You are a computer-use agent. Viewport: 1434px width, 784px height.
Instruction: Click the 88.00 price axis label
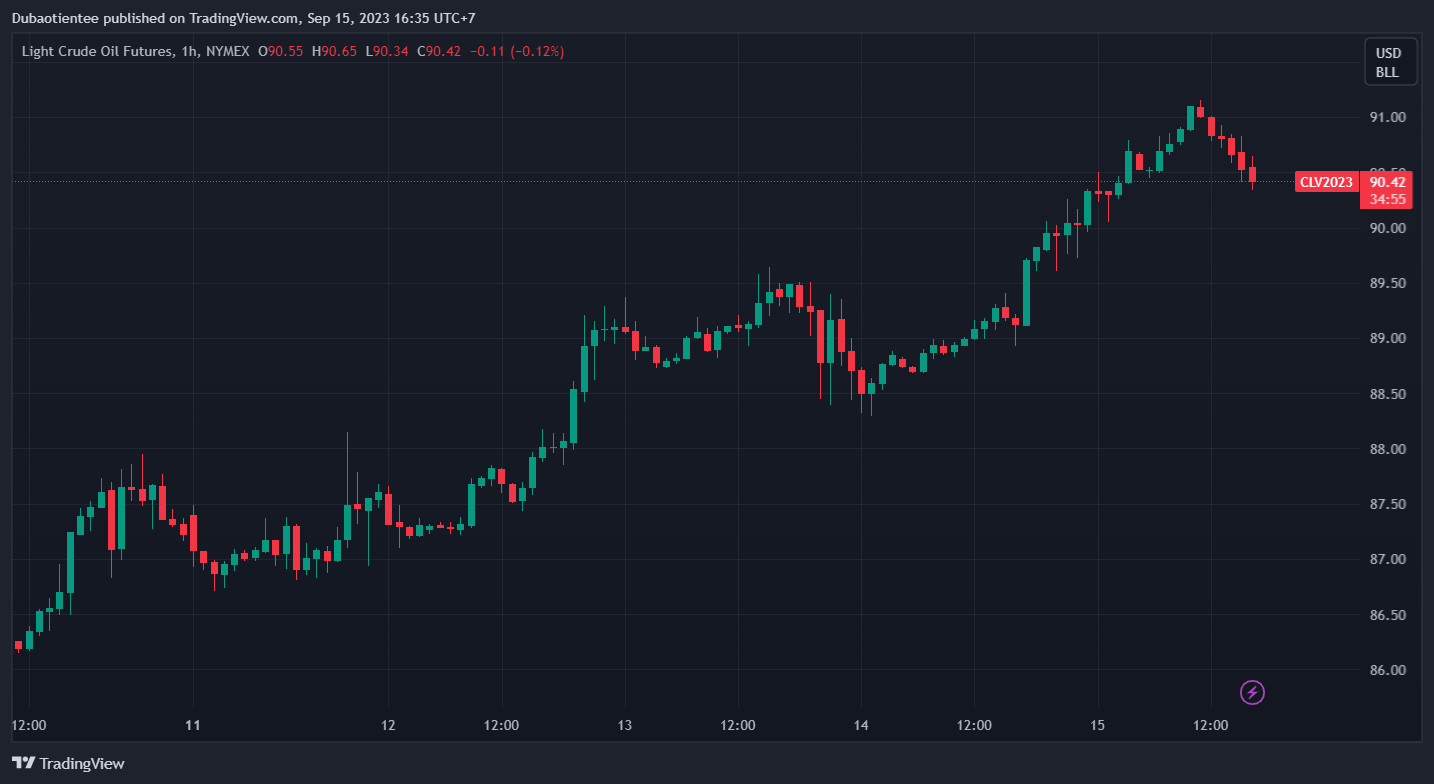pyautogui.click(x=1388, y=449)
